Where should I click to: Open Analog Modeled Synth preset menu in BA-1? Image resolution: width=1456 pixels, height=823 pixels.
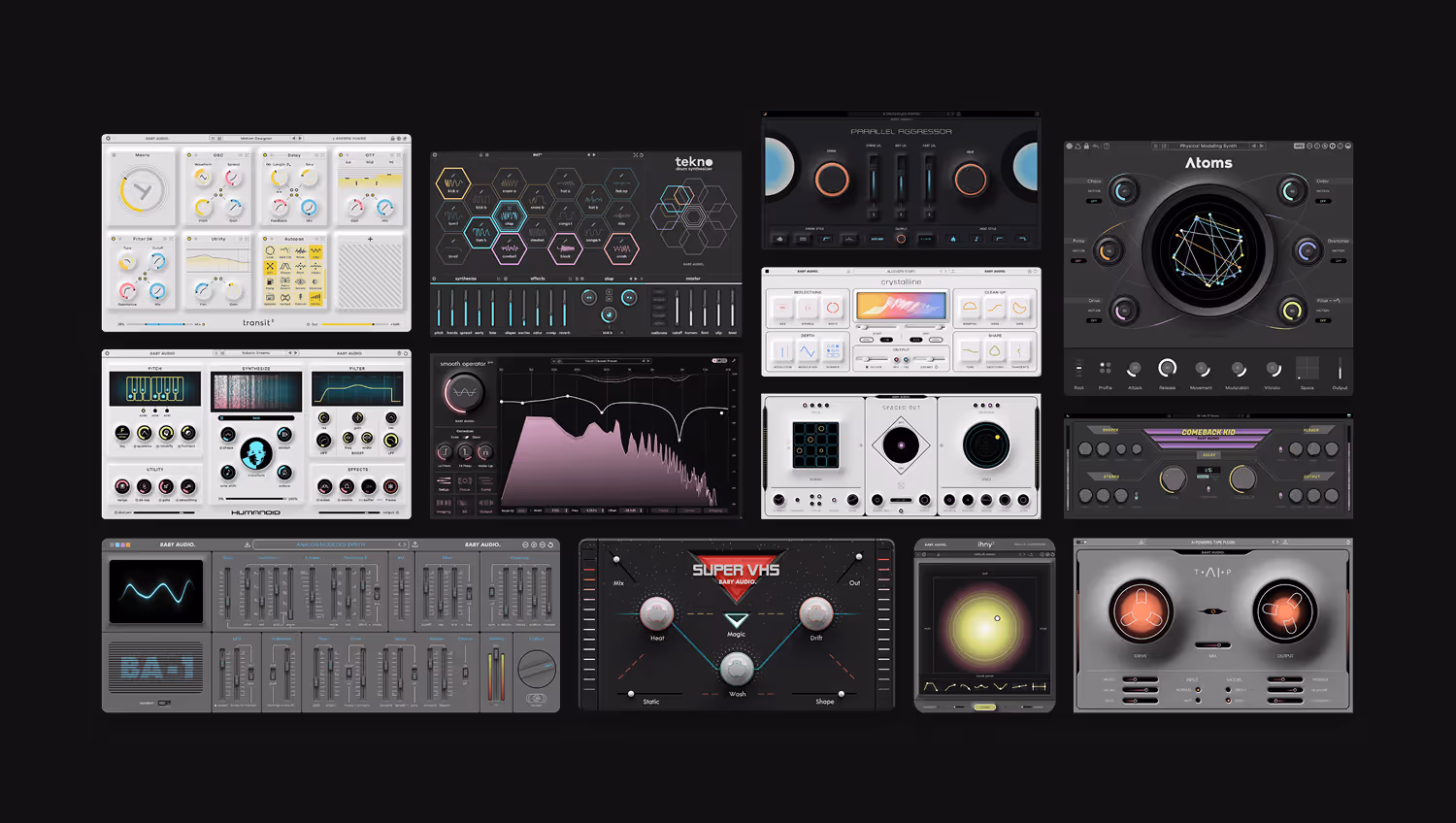(x=330, y=544)
